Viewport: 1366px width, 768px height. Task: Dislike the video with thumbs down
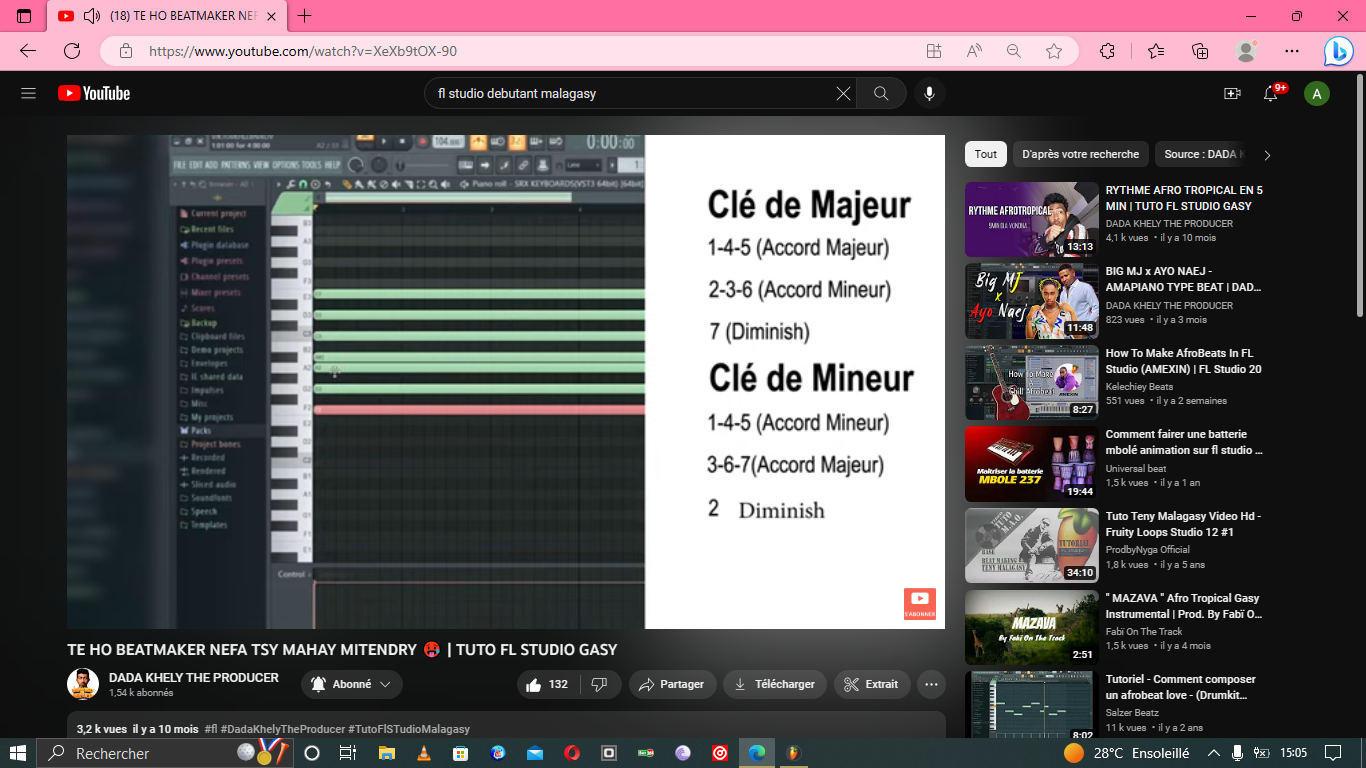point(600,684)
